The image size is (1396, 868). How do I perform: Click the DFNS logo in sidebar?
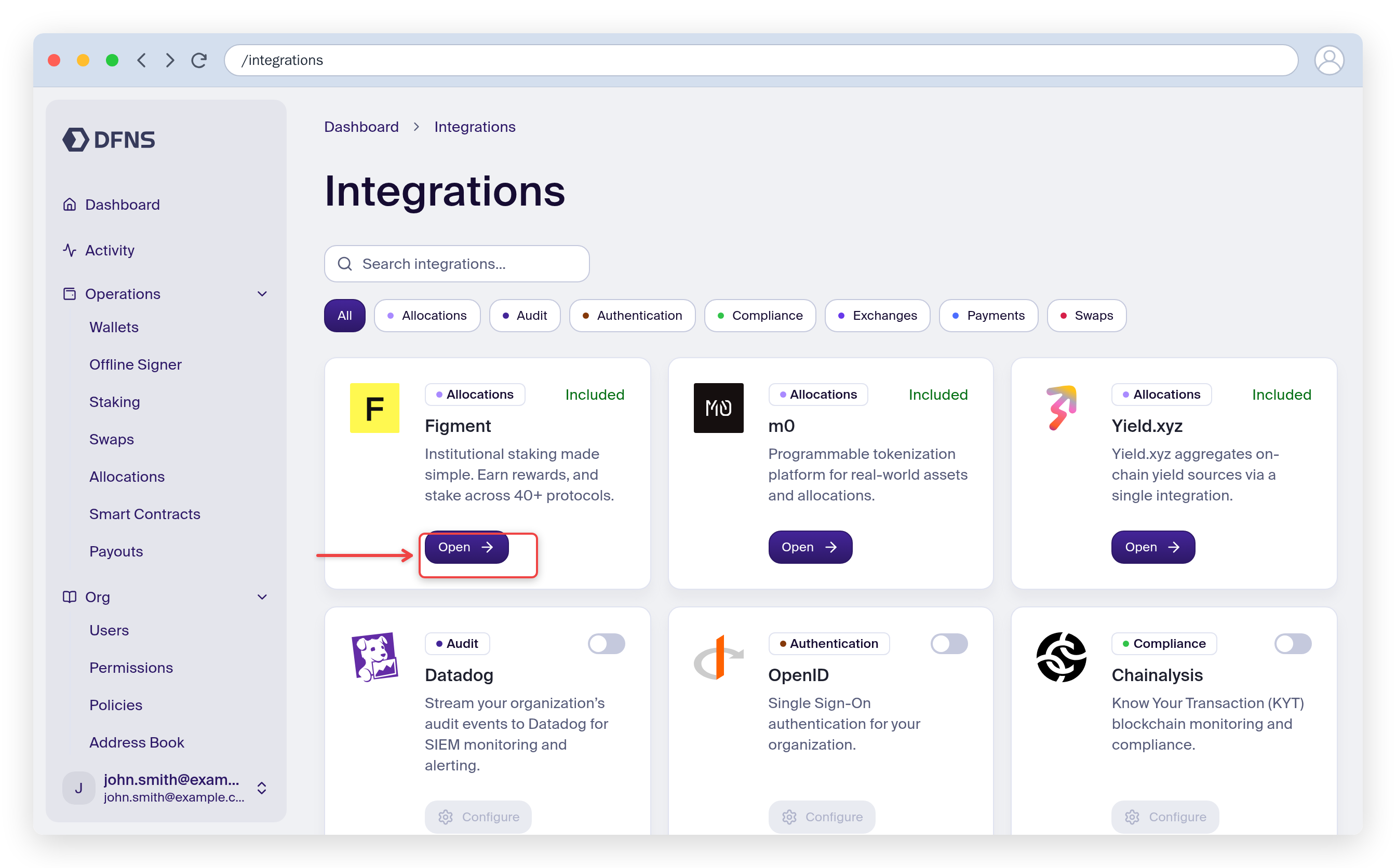109,140
